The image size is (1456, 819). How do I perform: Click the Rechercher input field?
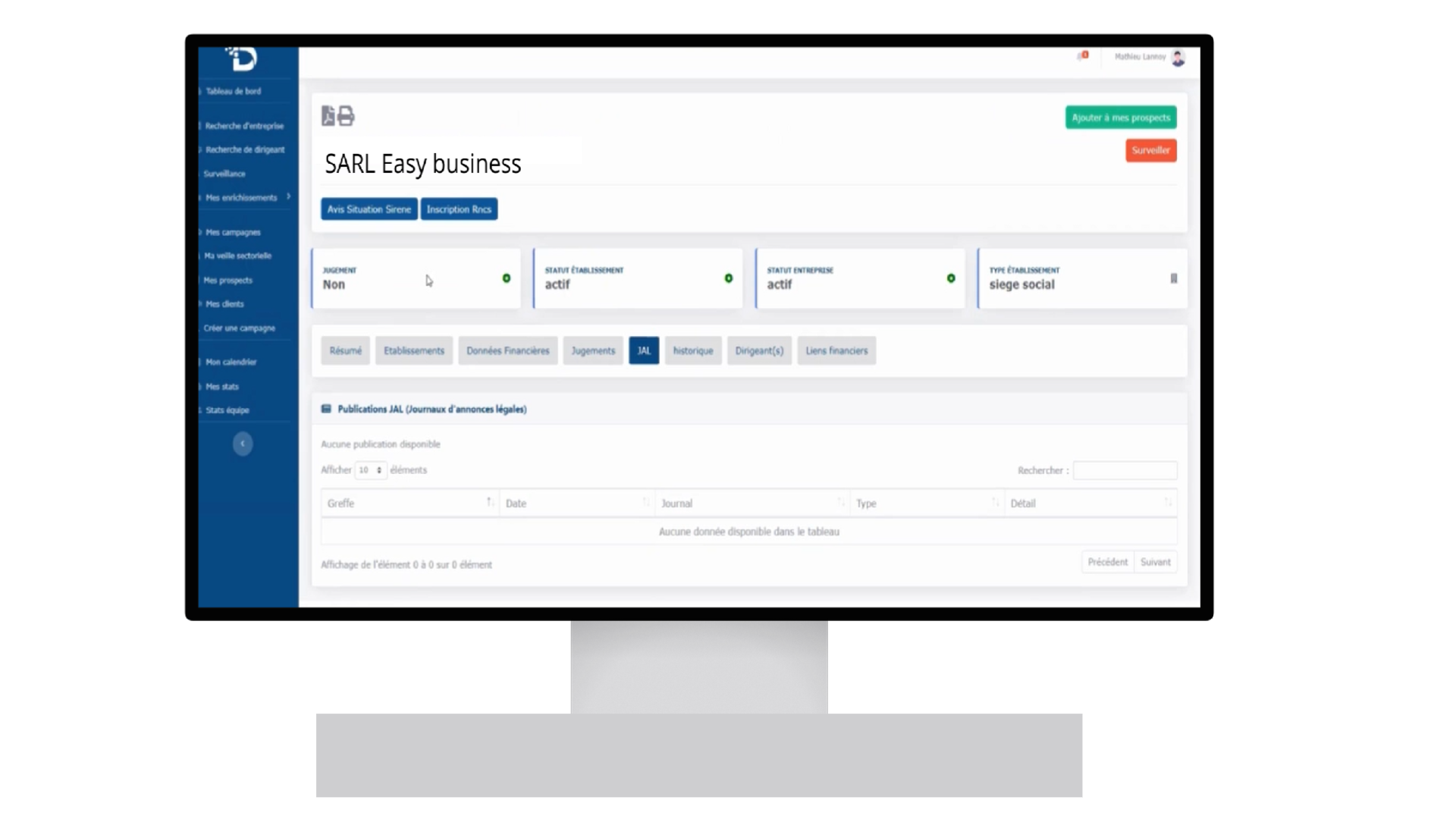(1124, 470)
